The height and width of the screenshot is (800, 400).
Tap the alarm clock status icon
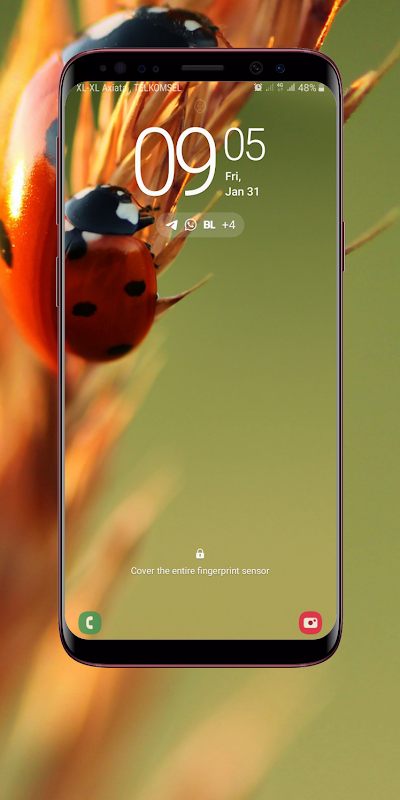tap(258, 88)
